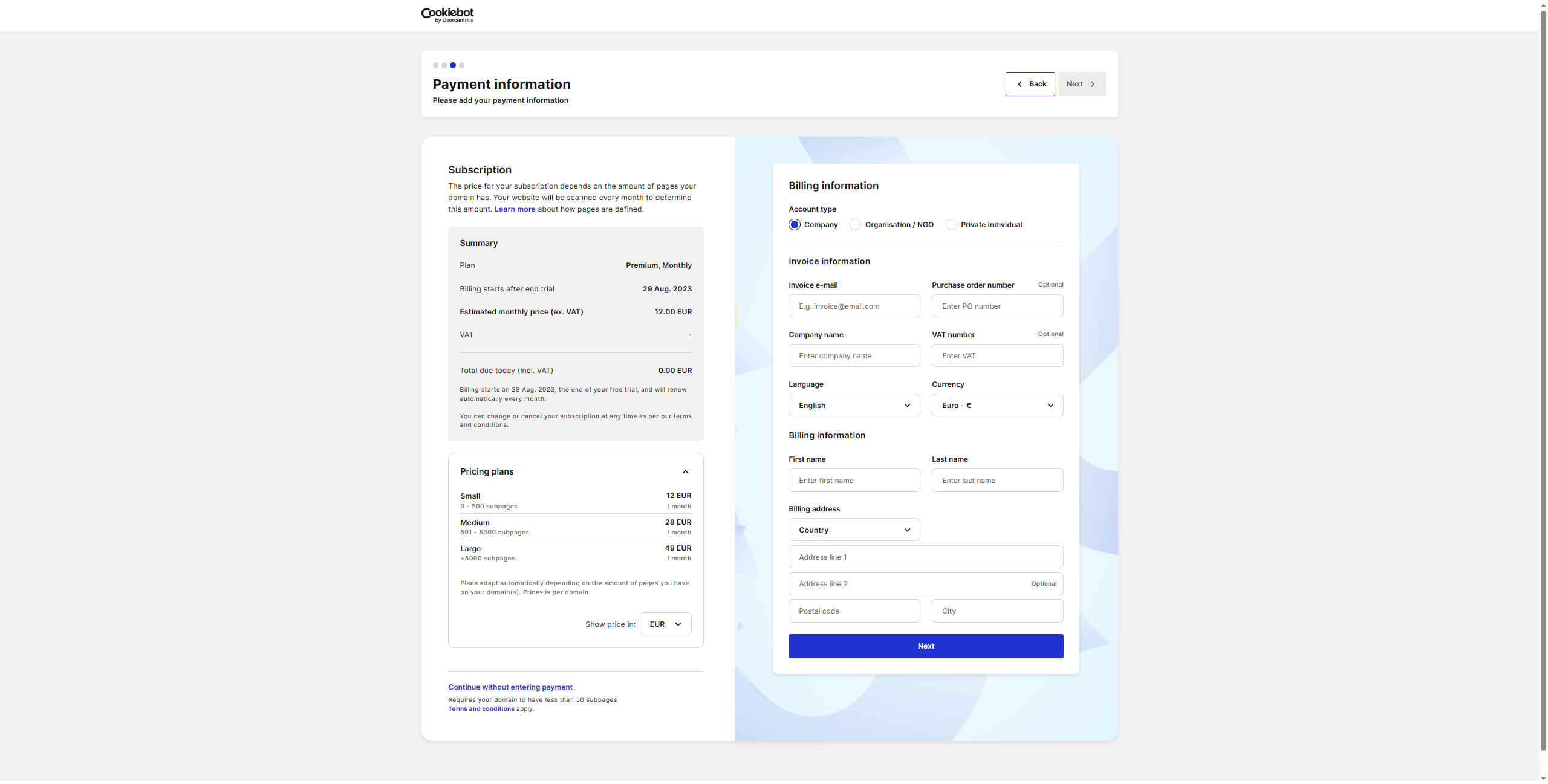Click the second step progress dot

pos(444,65)
